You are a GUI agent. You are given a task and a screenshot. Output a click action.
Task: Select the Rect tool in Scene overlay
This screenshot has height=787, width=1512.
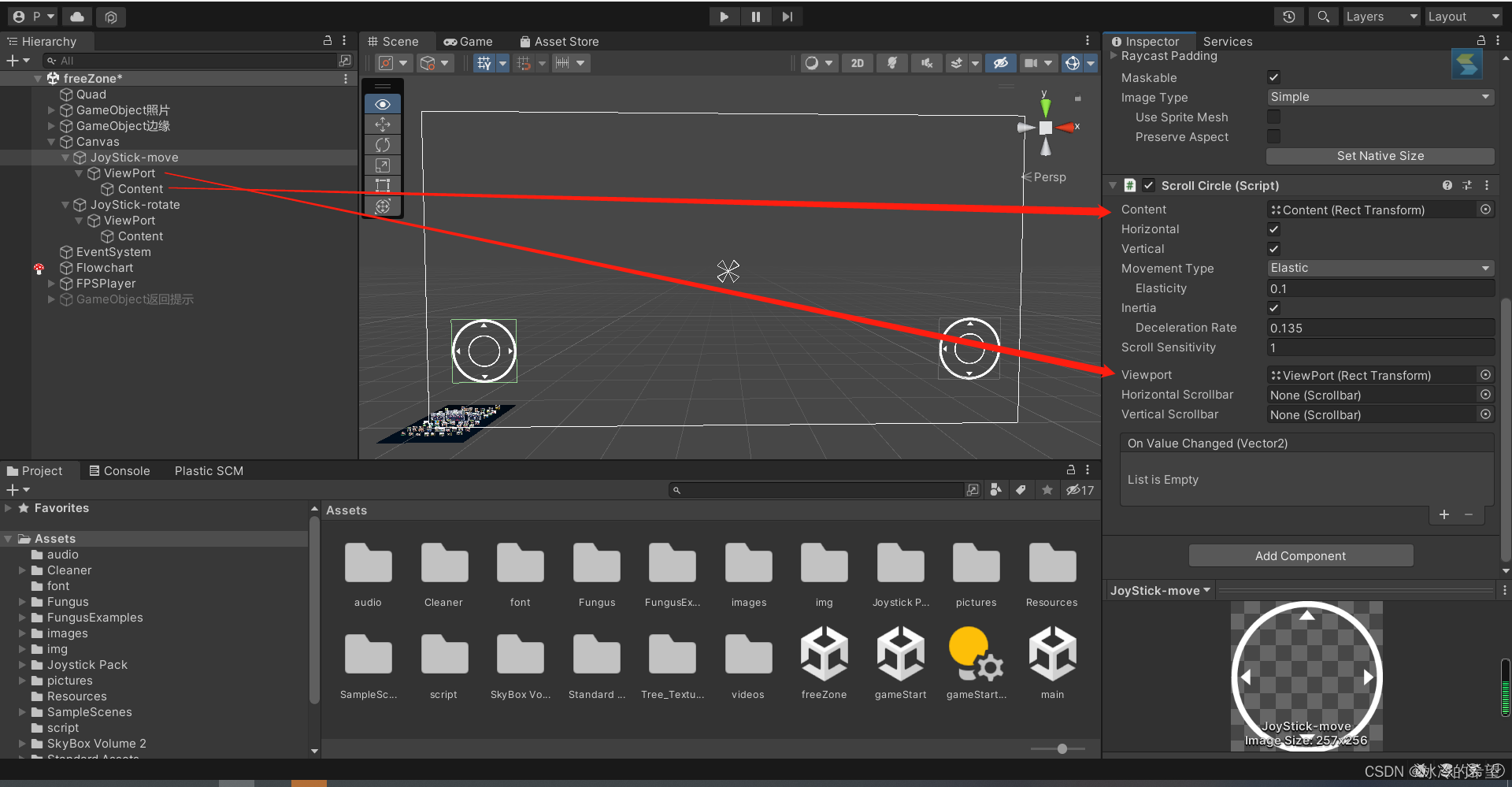[383, 186]
